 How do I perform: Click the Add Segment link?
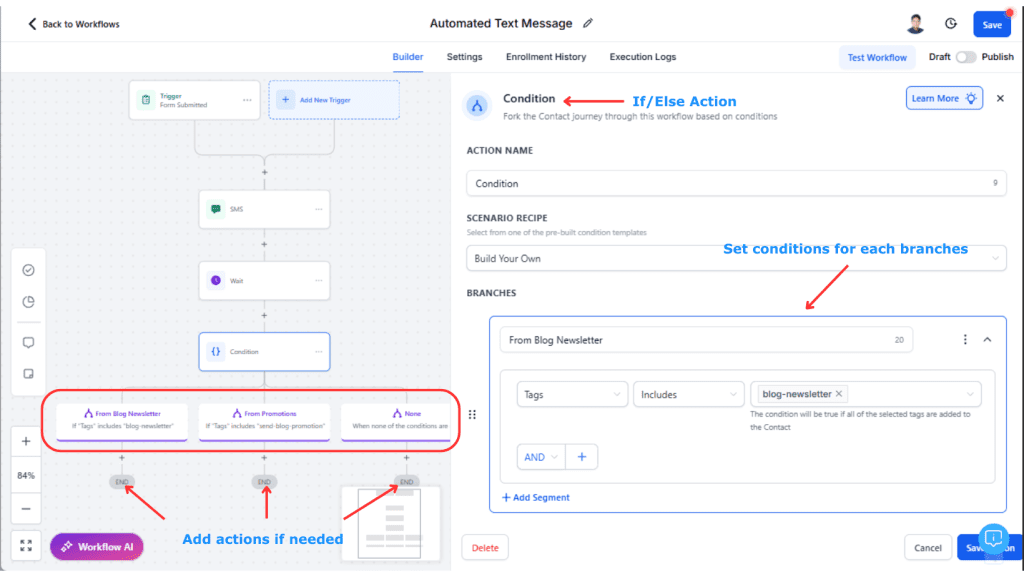[x=536, y=497]
